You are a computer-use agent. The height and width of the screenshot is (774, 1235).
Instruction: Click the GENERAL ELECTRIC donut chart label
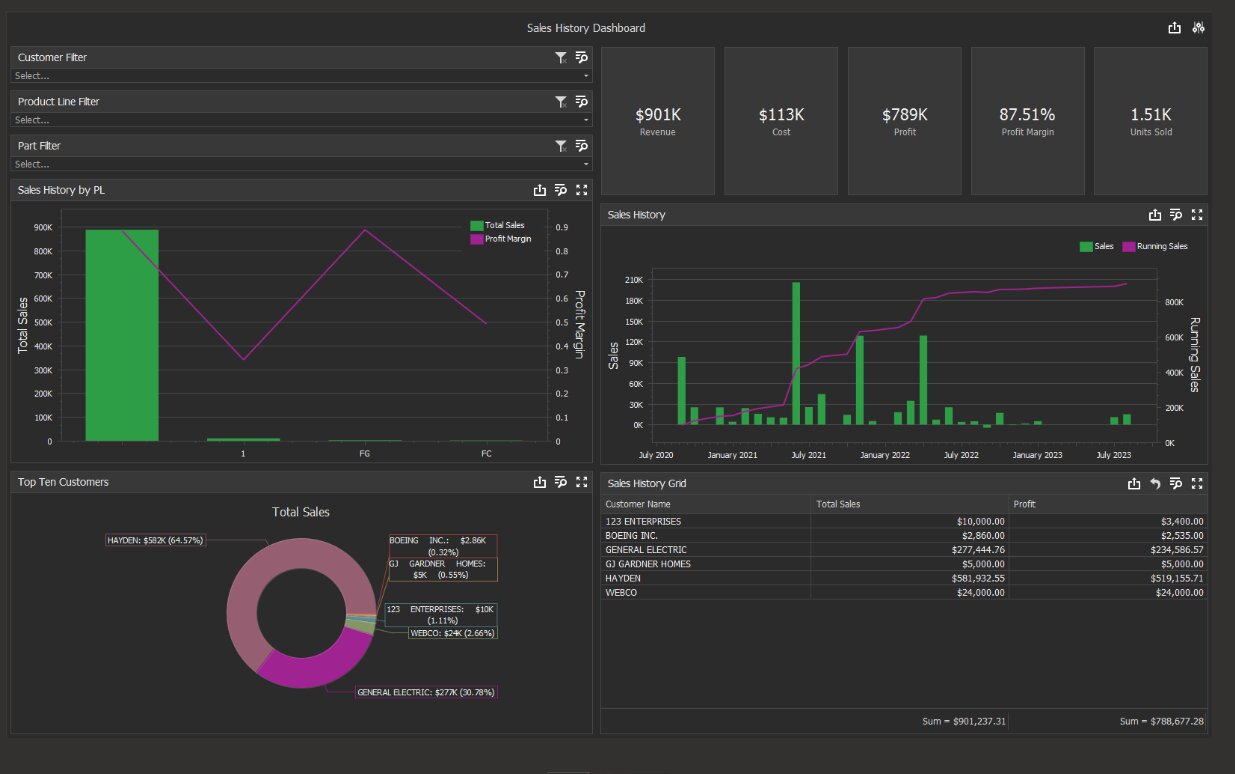426,692
